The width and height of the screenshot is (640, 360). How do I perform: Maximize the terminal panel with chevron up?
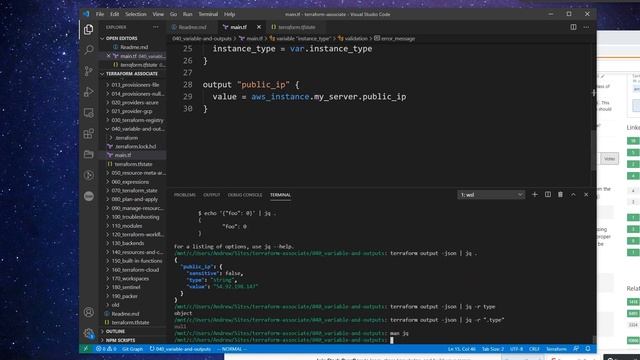click(573, 195)
